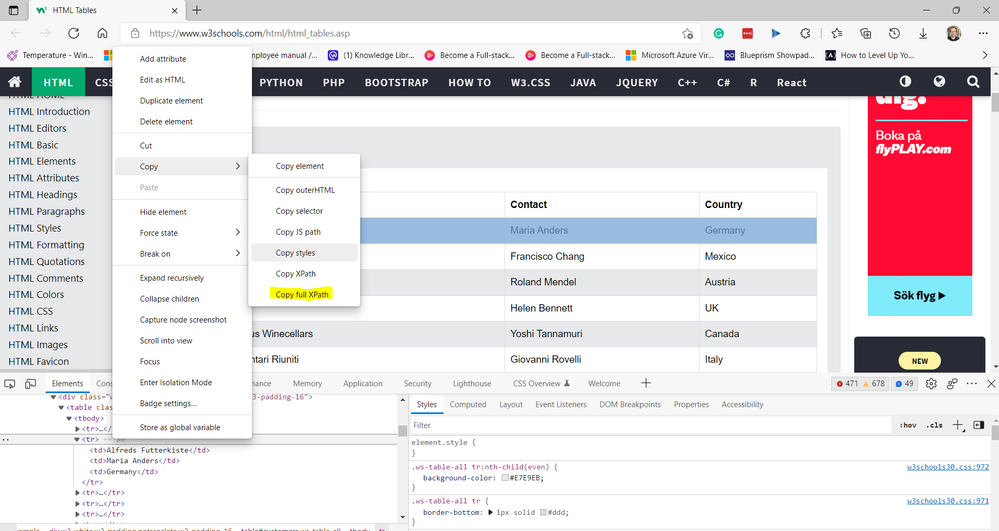
Task: Click the browser refresh icon
Action: (x=73, y=33)
